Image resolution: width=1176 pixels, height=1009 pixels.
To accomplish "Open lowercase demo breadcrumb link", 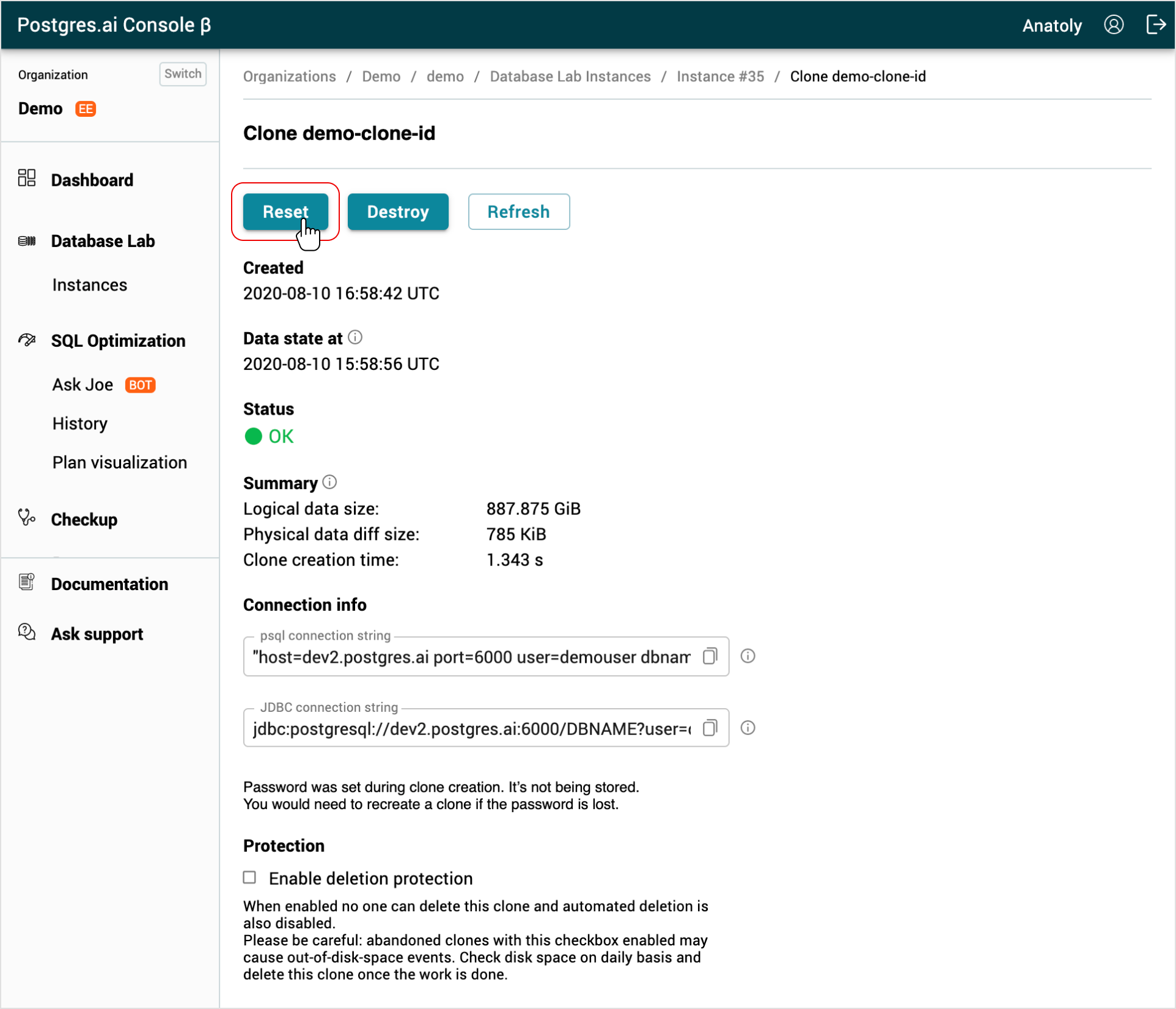I will [x=445, y=76].
